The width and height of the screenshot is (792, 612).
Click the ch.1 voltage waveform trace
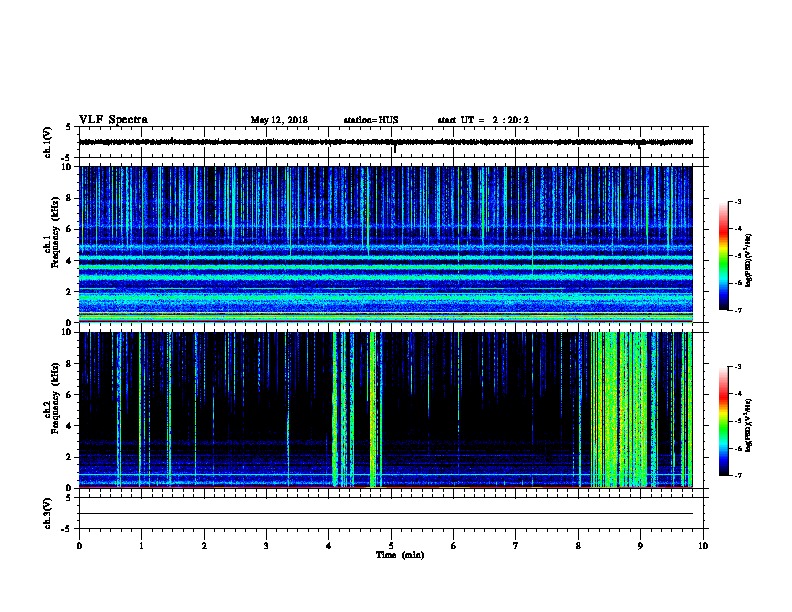coord(386,142)
